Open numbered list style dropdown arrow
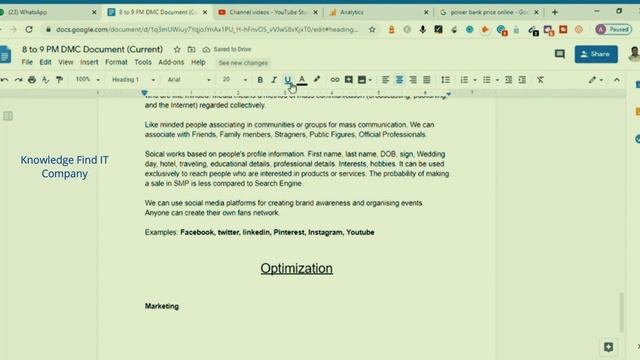Screen dimensions: 640x360 (x=475, y=80)
